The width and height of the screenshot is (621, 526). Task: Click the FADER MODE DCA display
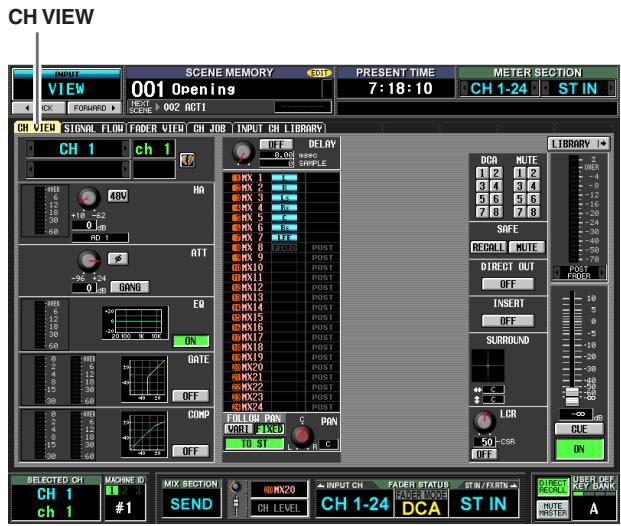pos(421,503)
